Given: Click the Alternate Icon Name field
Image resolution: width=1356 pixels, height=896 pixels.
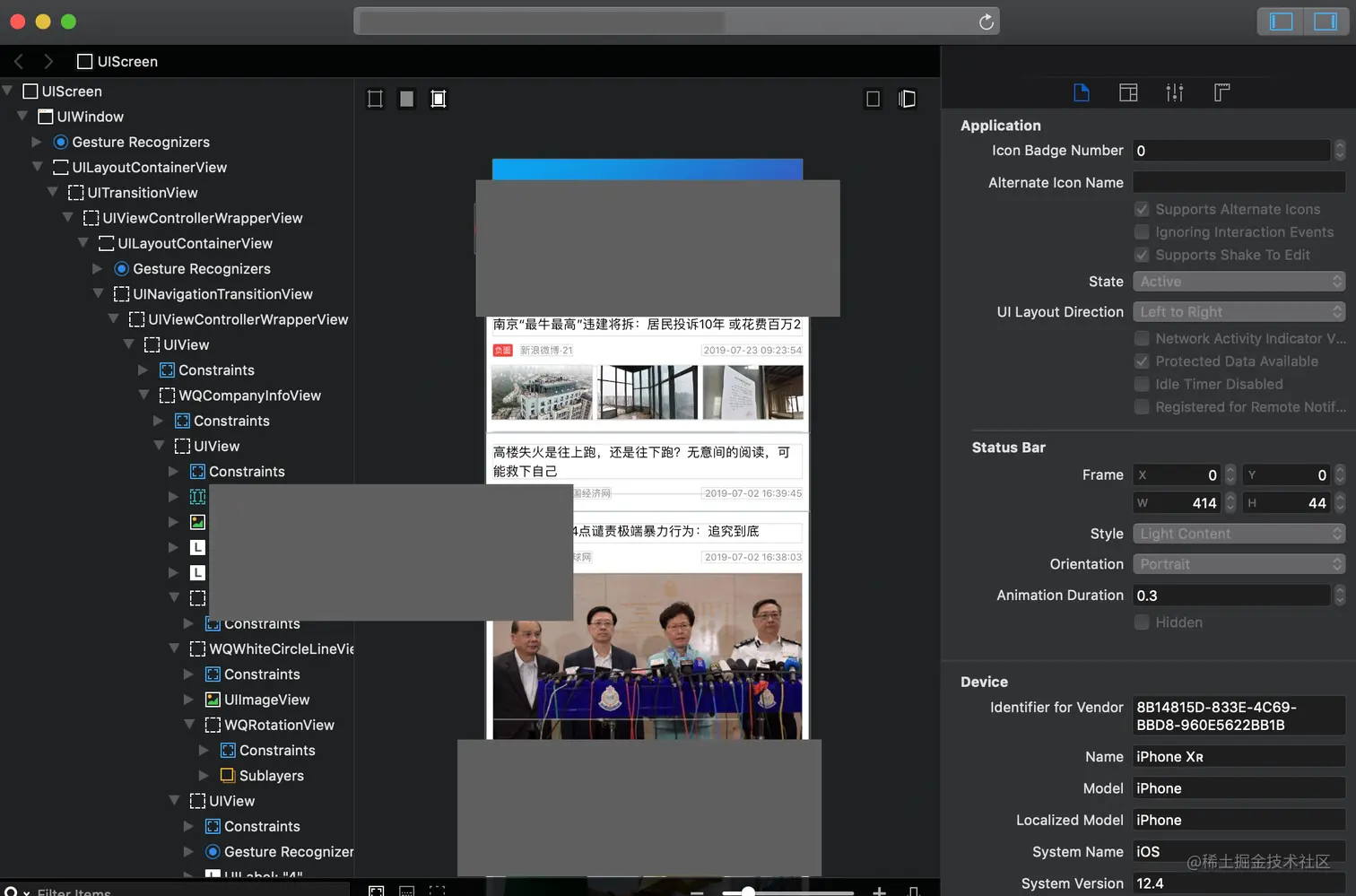Looking at the screenshot, I should [1239, 182].
